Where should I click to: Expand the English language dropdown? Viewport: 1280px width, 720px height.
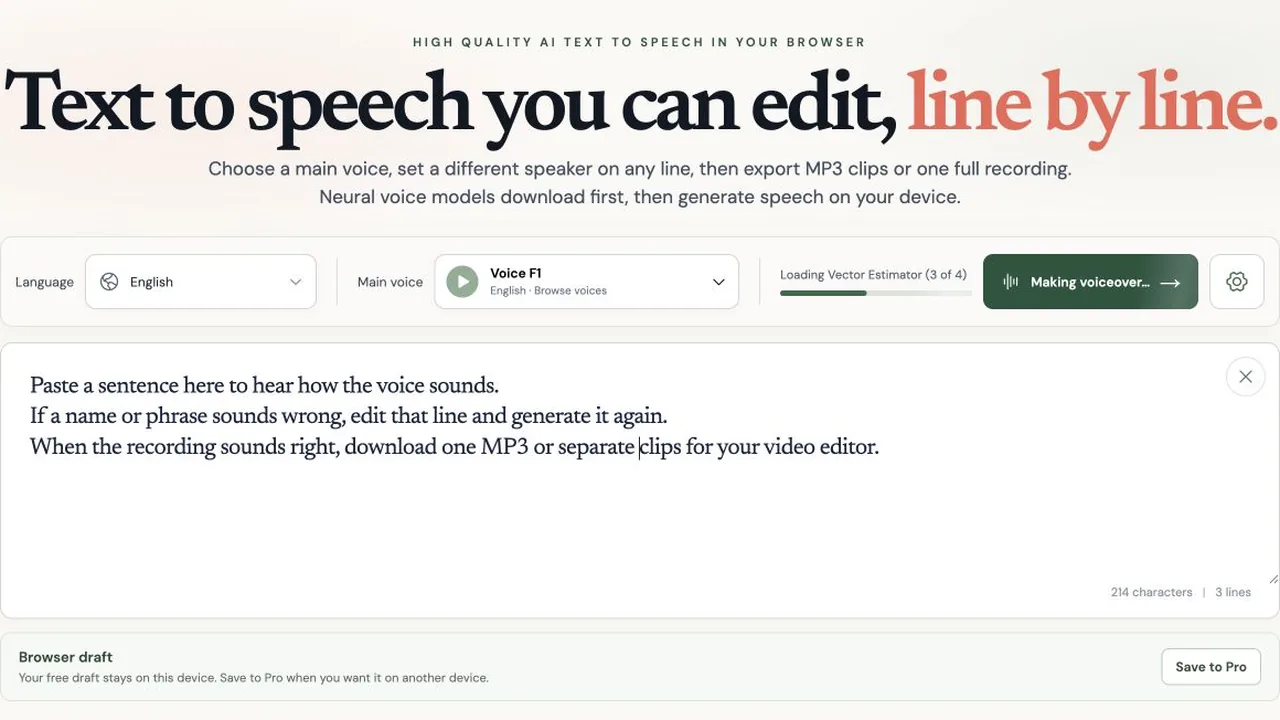click(201, 282)
